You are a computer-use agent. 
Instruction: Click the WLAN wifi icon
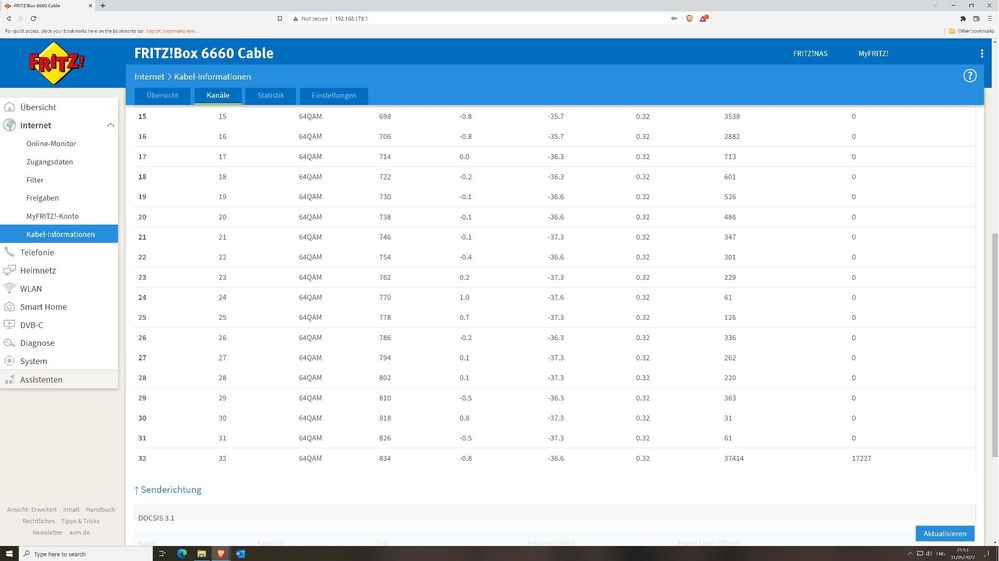pyautogui.click(x=10, y=288)
